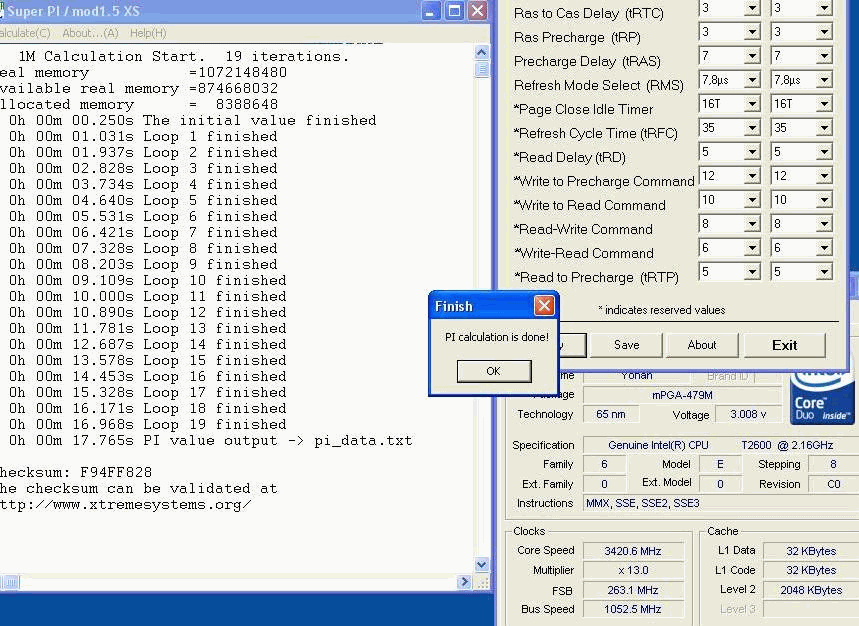Click the Stepping value "8" in CPU-Z
Image resolution: width=859 pixels, height=626 pixels.
click(x=833, y=464)
